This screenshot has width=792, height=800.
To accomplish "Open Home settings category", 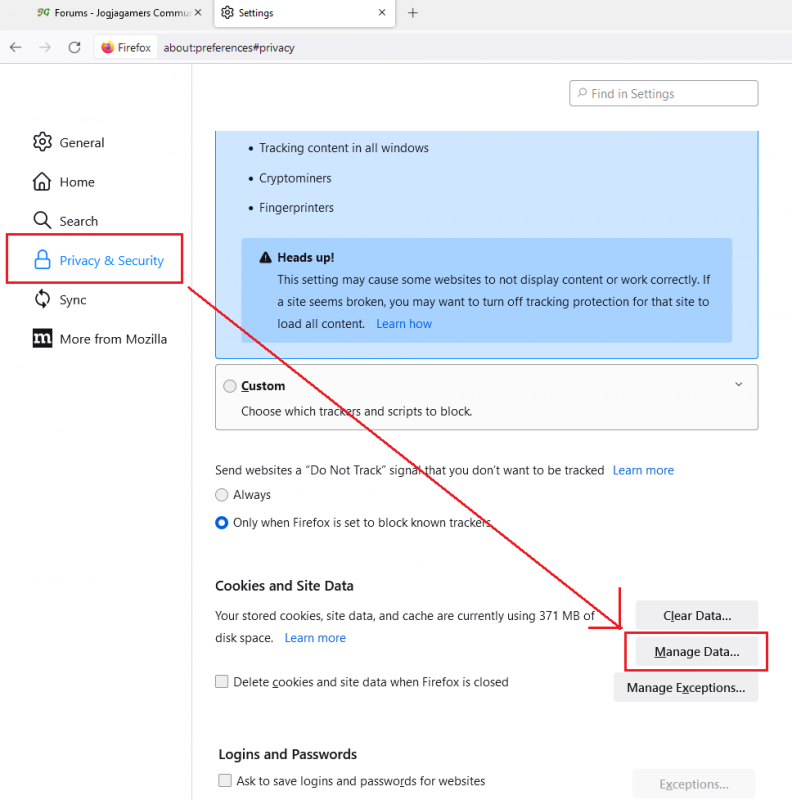I will pyautogui.click(x=64, y=182).
